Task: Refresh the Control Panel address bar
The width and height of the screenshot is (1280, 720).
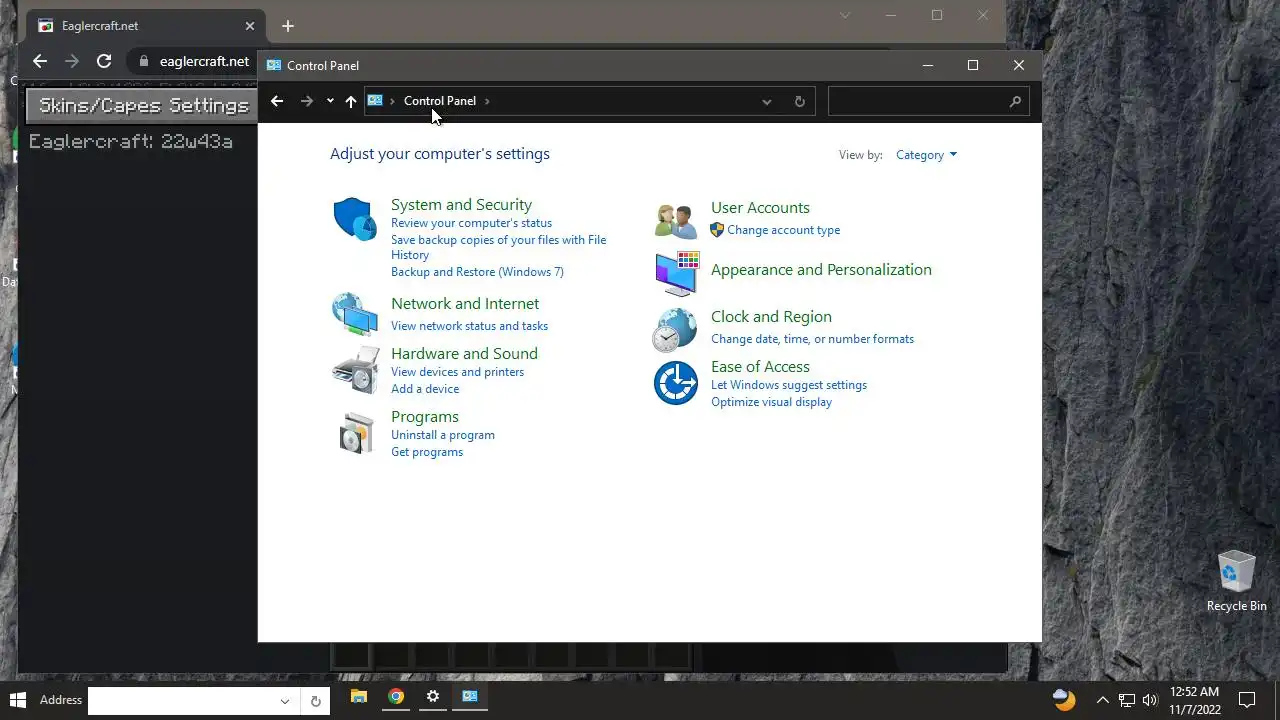Action: tap(799, 101)
